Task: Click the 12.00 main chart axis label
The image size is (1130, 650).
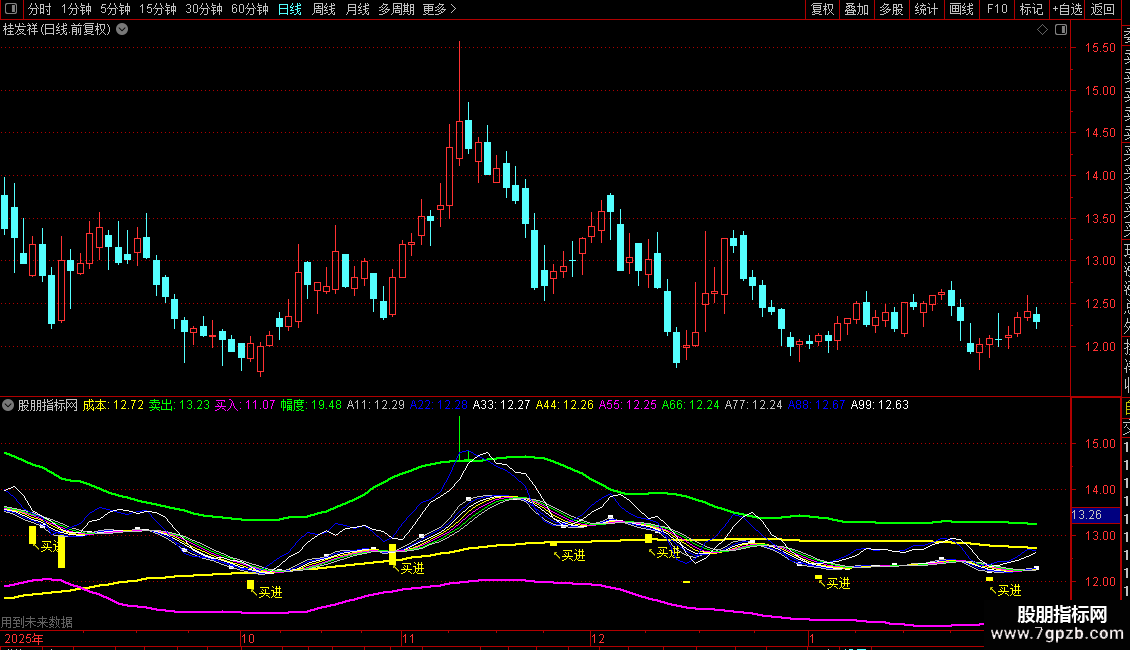Action: tap(1100, 347)
